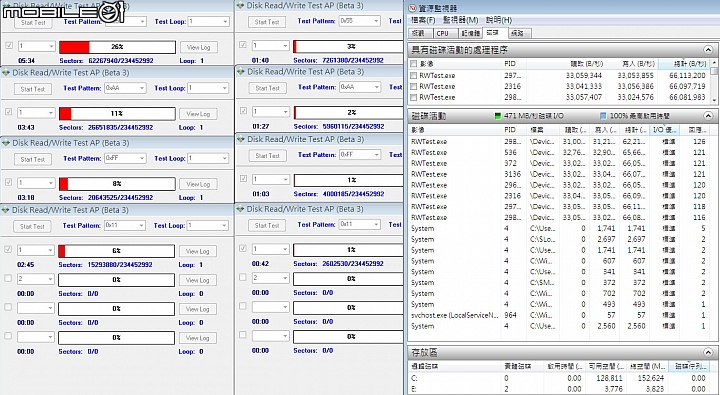Sort disk activity by I/O priority column

click(664, 130)
